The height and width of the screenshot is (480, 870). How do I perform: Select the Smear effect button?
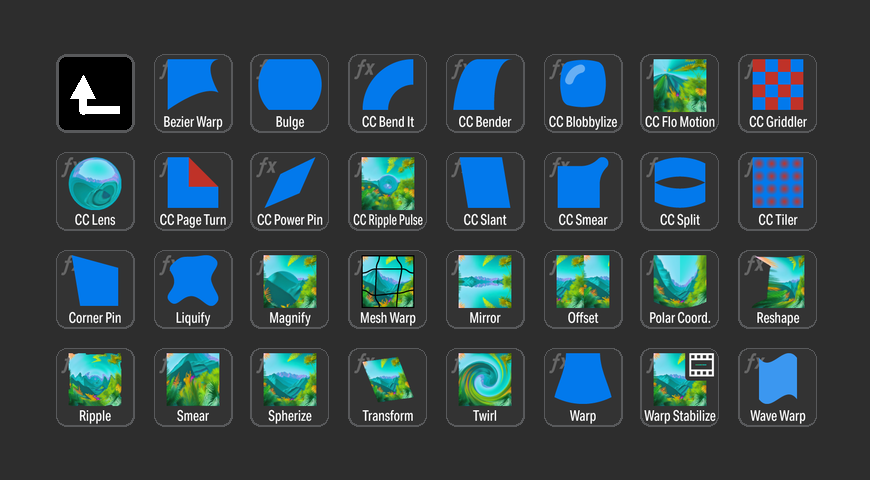(193, 387)
